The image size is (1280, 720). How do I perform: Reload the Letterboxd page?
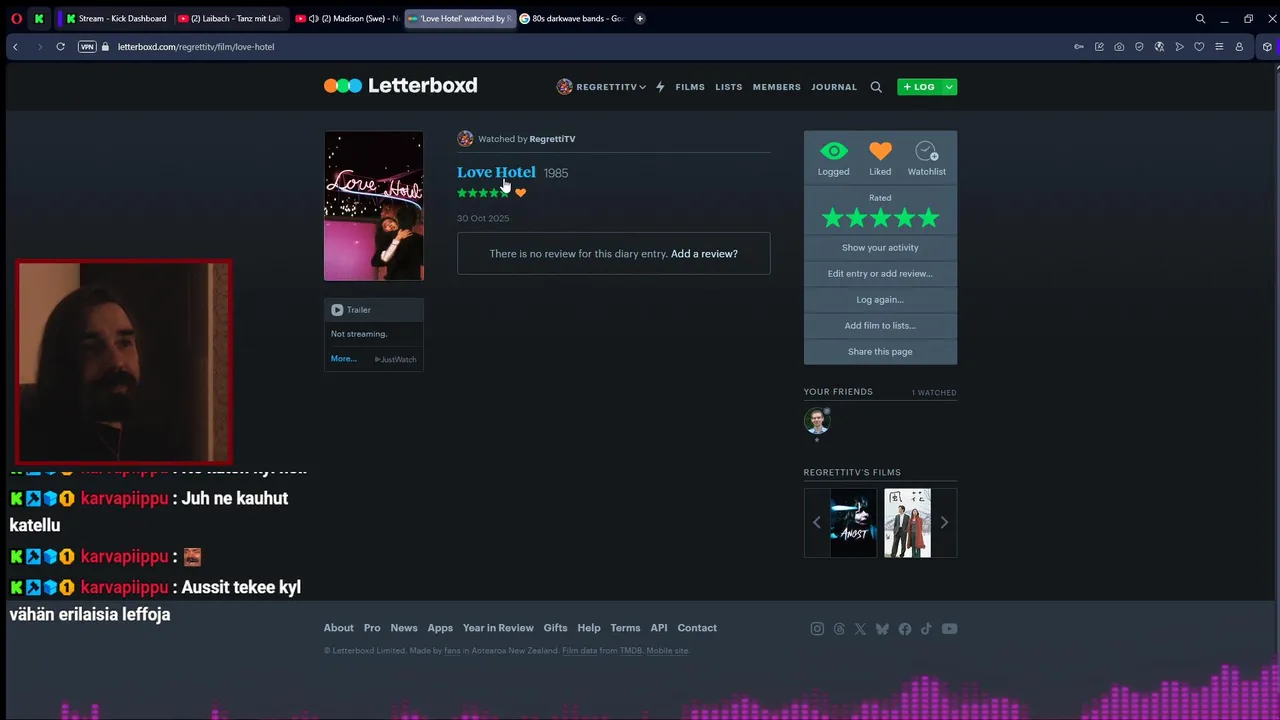(x=61, y=47)
